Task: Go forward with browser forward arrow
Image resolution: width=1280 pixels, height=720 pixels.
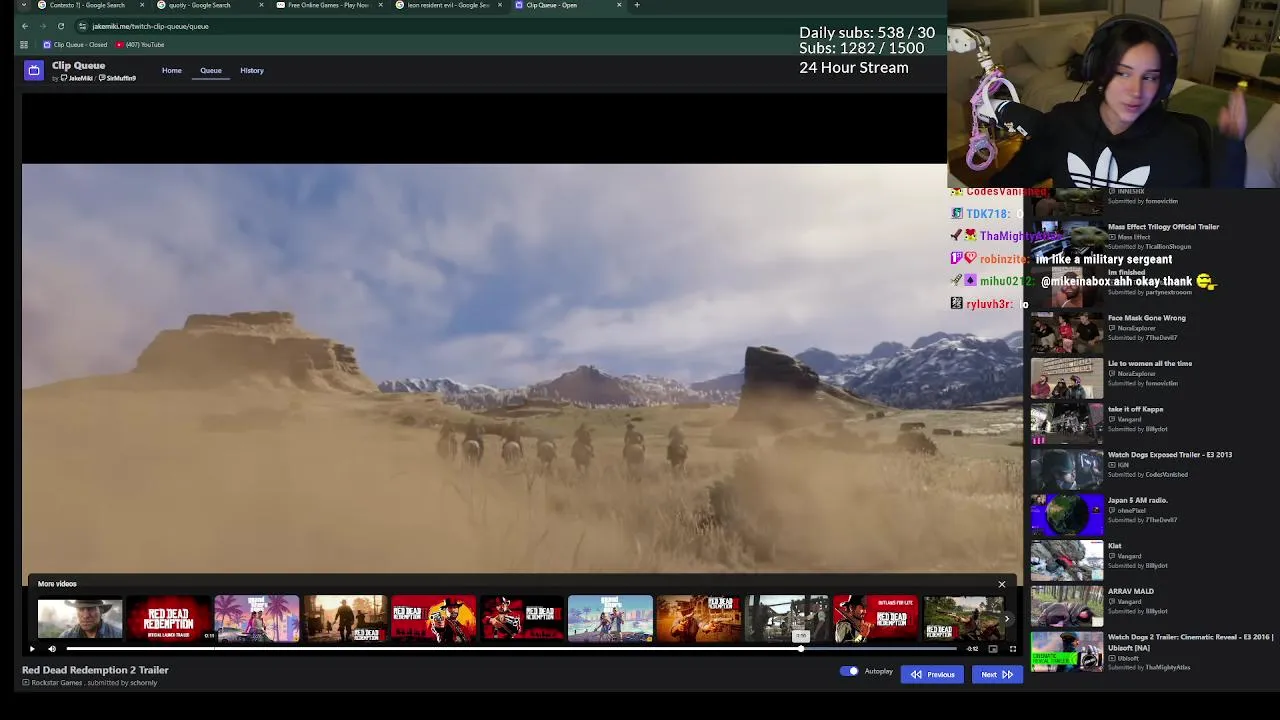Action: tap(42, 26)
